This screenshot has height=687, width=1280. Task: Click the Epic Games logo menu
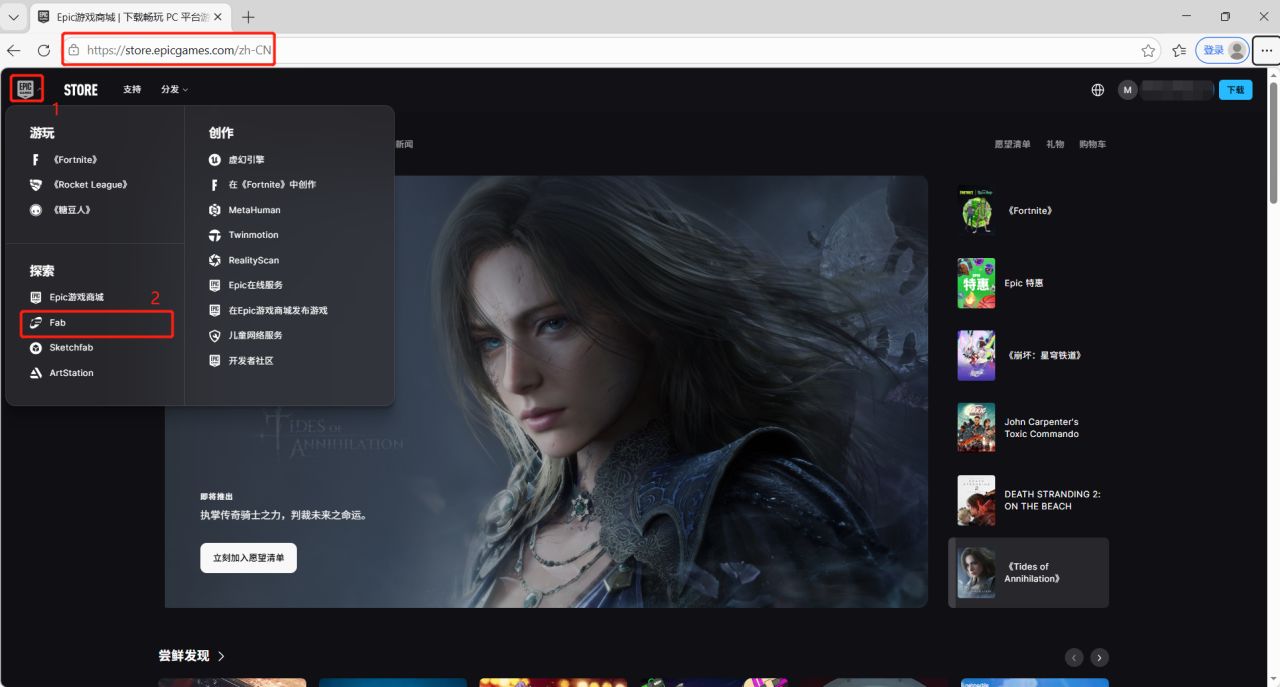(x=26, y=88)
